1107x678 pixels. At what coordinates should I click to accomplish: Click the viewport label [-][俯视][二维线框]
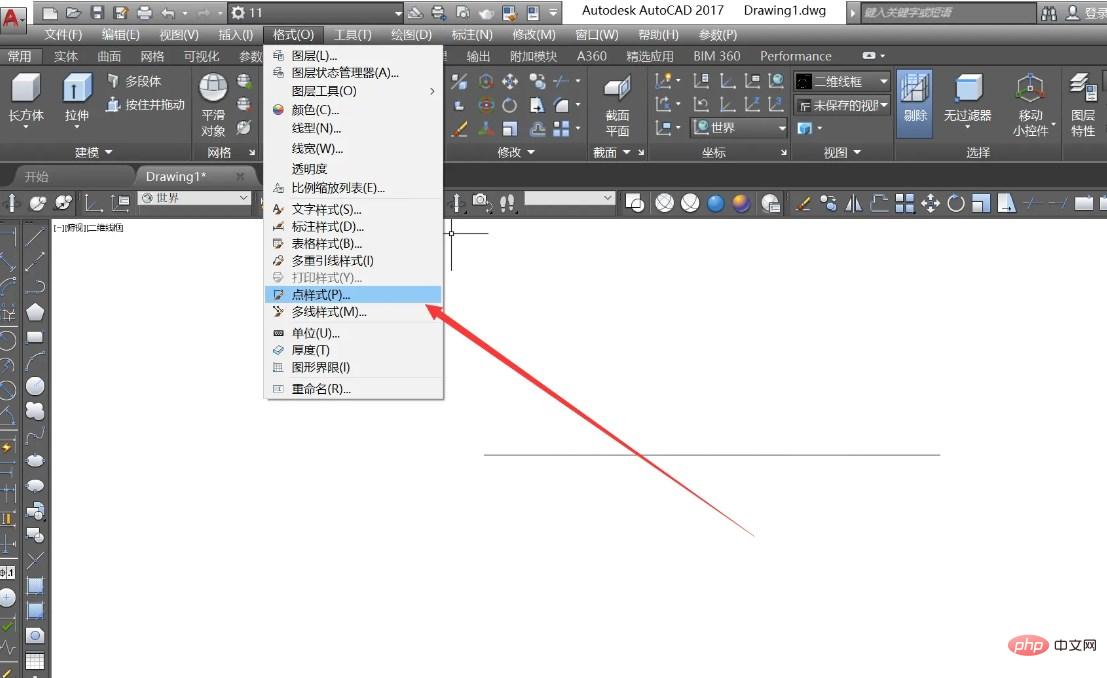88,227
